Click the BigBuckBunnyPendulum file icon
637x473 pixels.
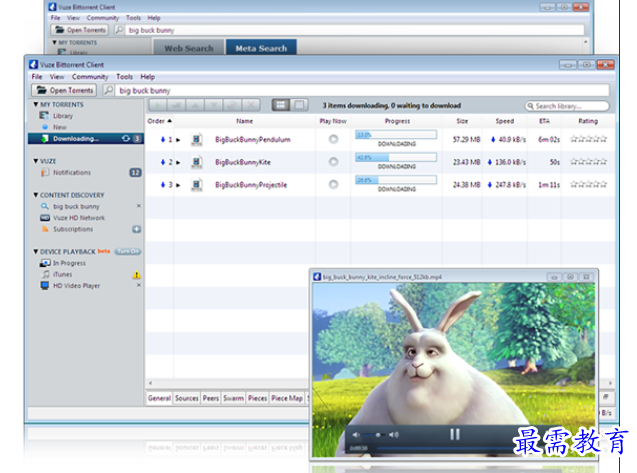coord(197,139)
